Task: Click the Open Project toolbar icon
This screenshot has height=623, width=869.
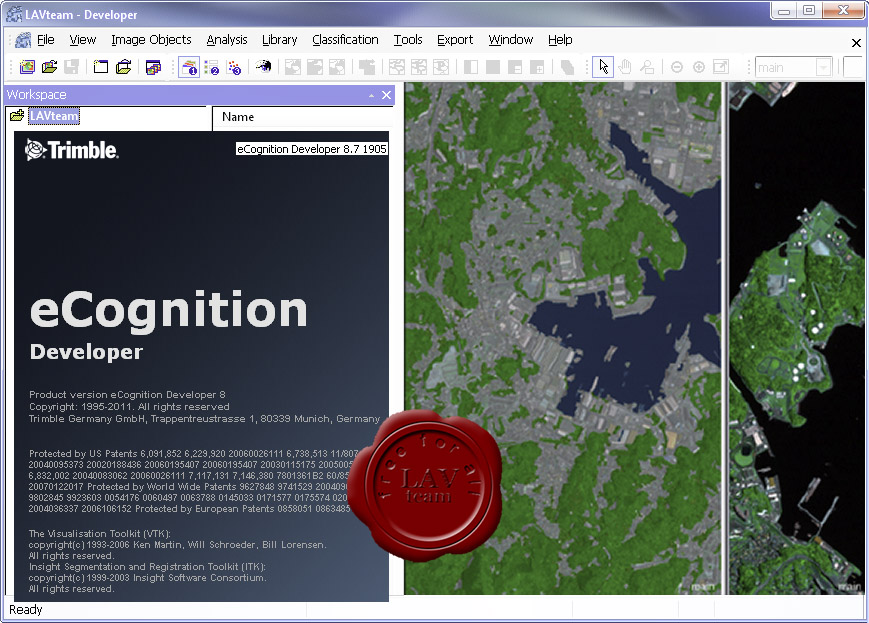Action: pyautogui.click(x=49, y=68)
